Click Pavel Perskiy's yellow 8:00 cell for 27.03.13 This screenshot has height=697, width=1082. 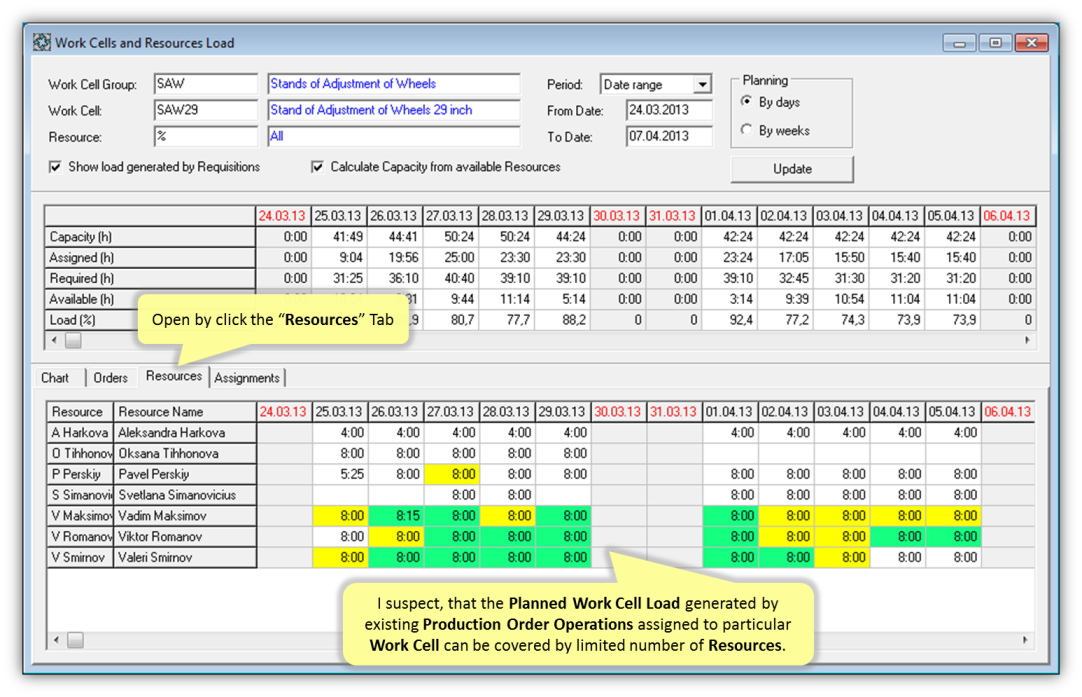[452, 474]
